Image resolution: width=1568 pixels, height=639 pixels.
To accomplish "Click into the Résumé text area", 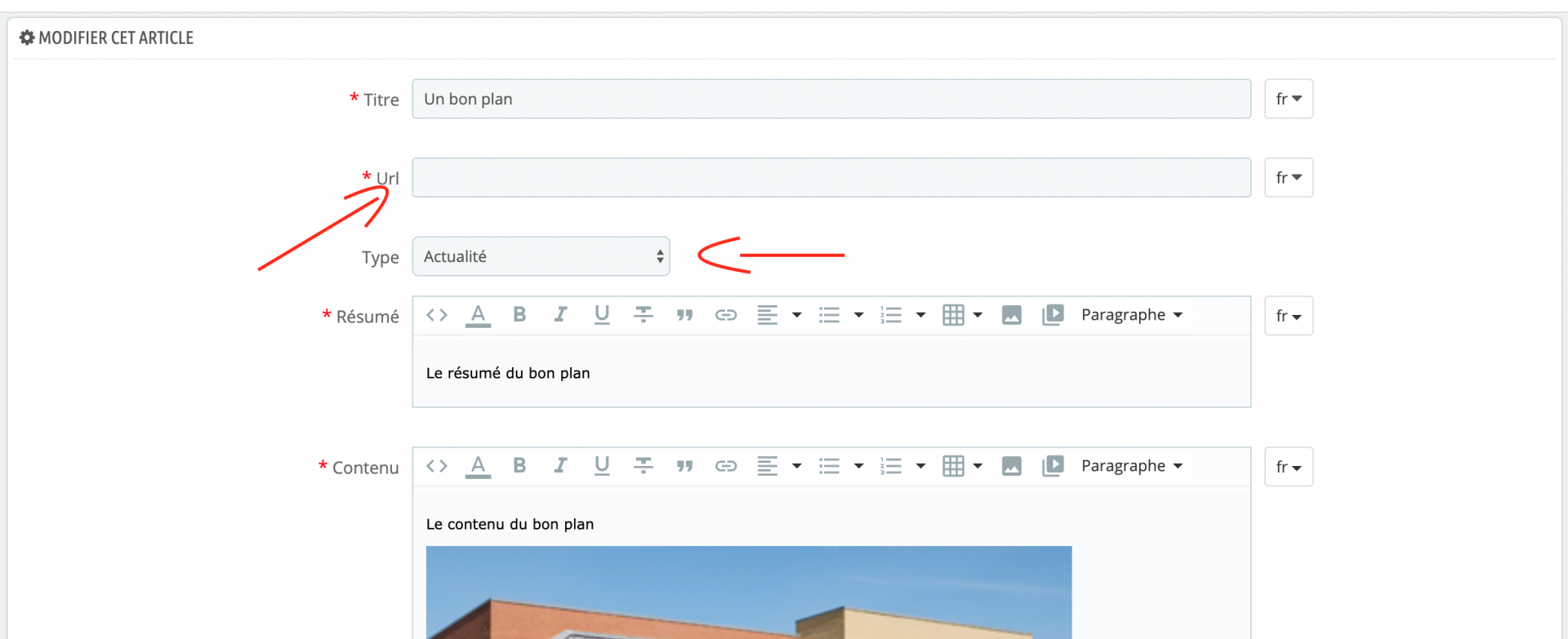I will pos(831,371).
